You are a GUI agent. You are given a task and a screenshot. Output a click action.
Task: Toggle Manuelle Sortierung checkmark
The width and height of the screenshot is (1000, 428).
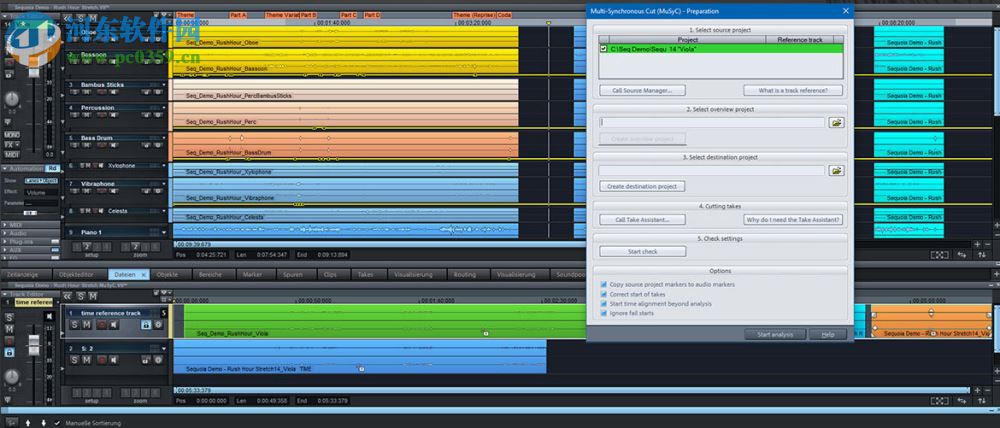click(57, 423)
